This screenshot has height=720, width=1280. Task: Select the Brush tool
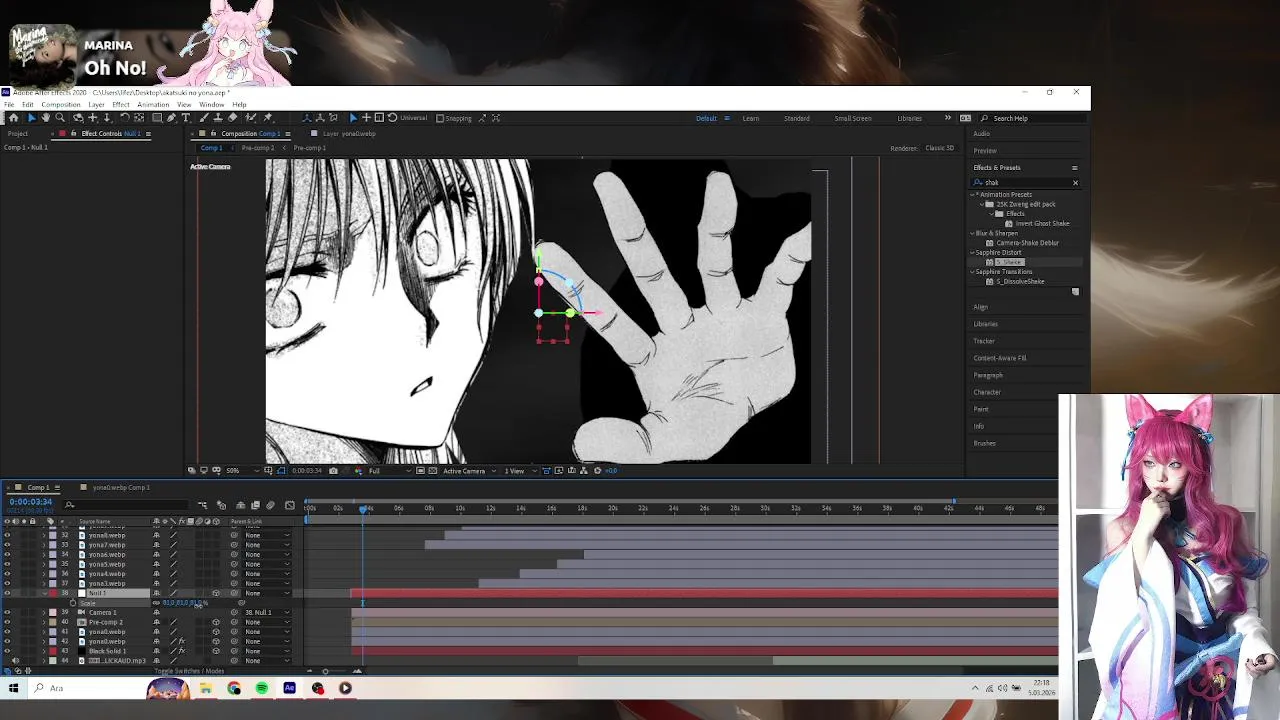[x=204, y=118]
